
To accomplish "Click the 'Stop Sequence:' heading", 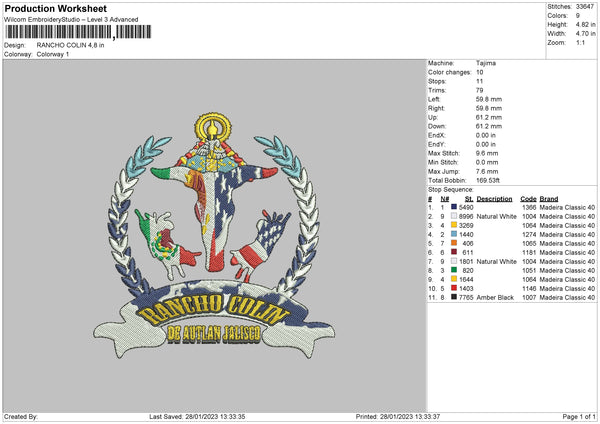I will tap(451, 190).
